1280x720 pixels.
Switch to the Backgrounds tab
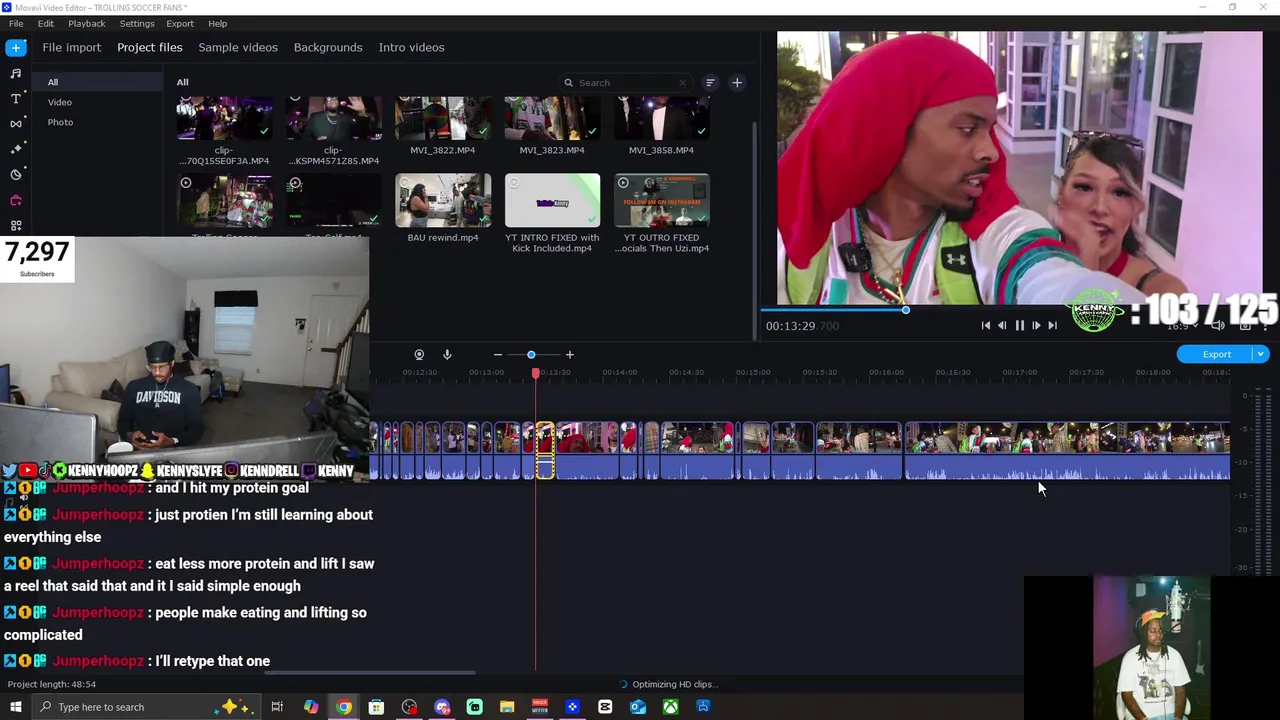pos(328,47)
